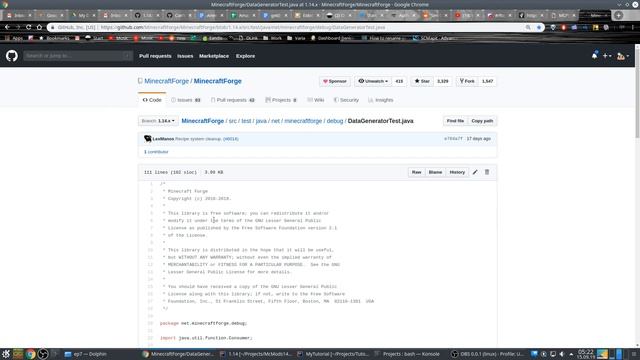Switch to the Wiki tab
This screenshot has width=640, height=360.
(x=316, y=100)
